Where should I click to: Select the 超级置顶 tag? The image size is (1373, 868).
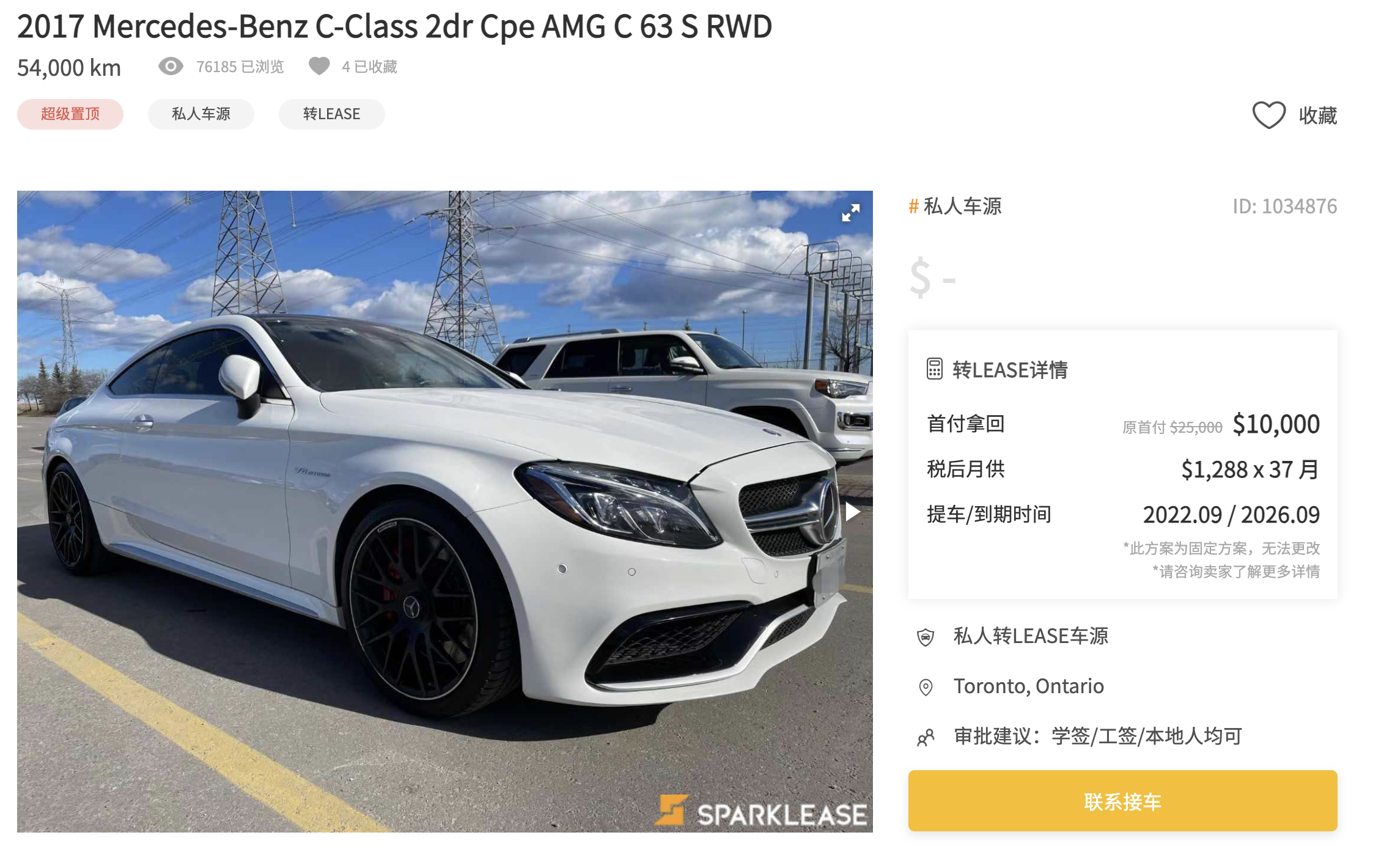click(70, 114)
